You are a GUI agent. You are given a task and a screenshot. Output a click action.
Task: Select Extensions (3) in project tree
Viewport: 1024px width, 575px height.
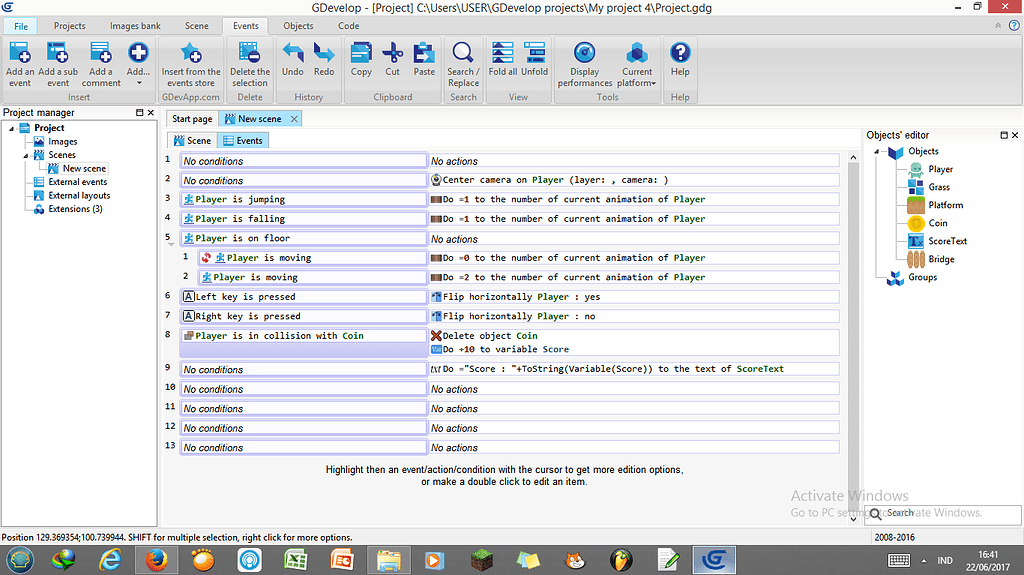tap(75, 209)
